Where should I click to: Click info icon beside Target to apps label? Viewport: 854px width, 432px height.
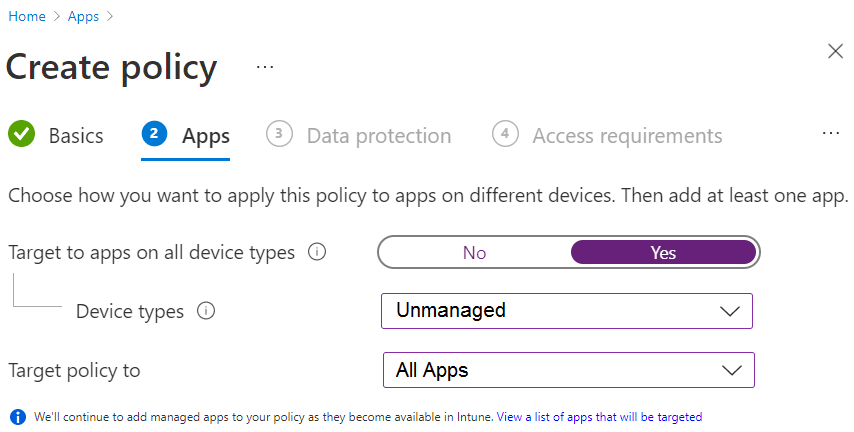point(317,253)
